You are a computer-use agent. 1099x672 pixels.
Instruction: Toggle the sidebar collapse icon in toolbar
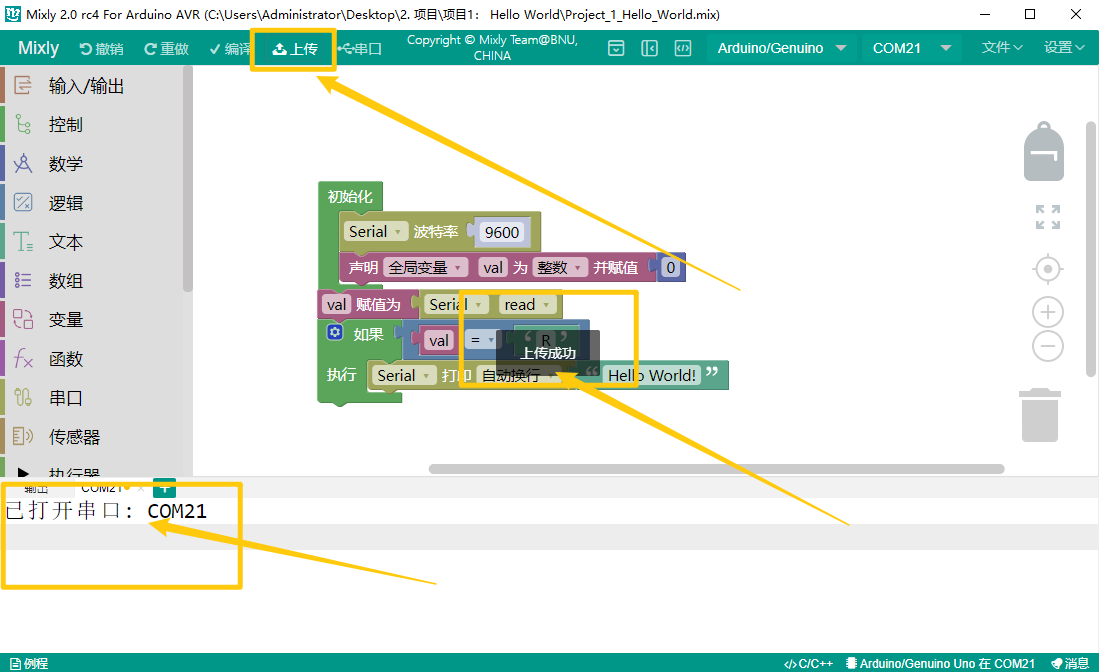650,48
